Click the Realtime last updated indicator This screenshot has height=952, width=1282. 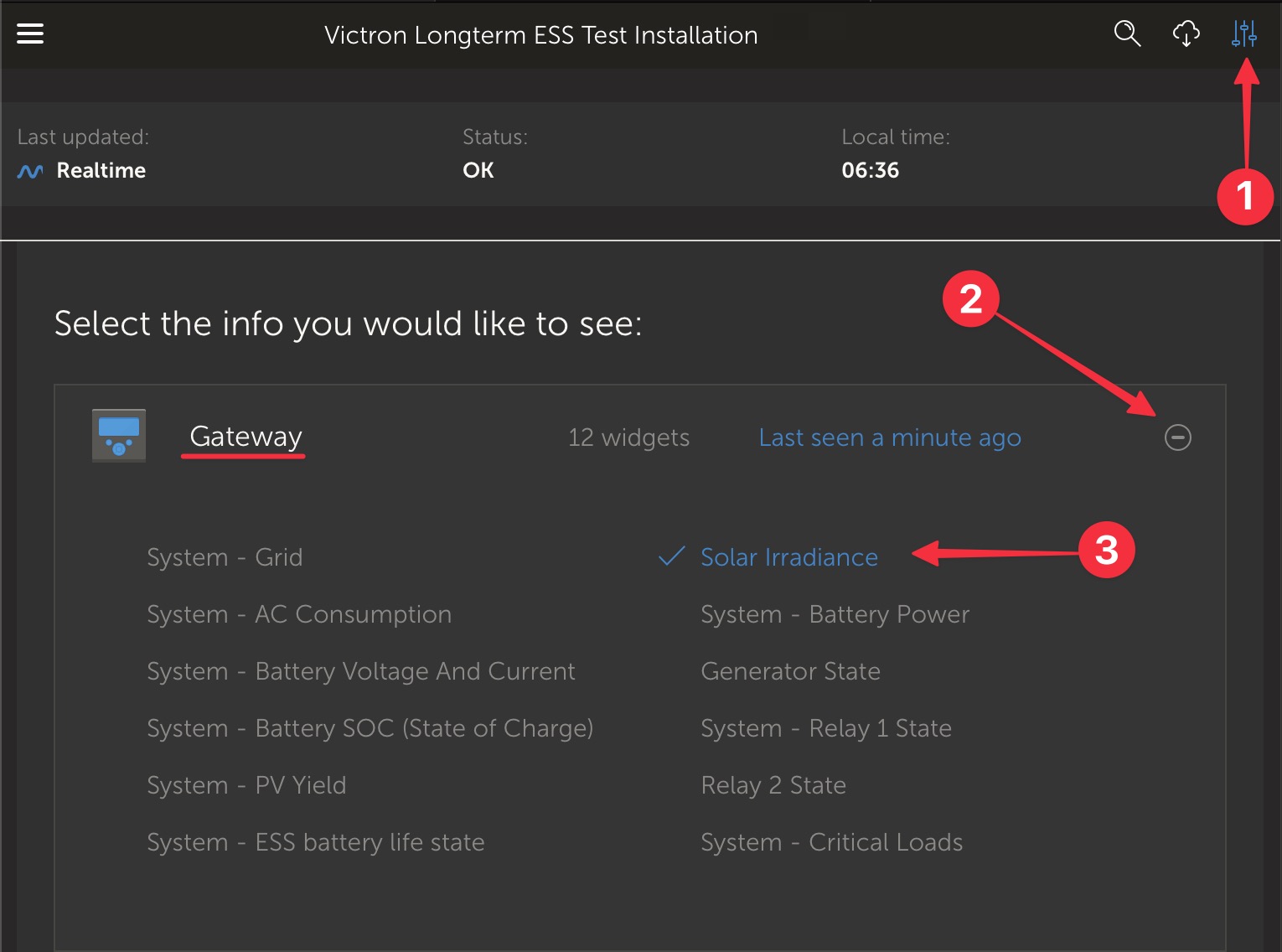(101, 170)
